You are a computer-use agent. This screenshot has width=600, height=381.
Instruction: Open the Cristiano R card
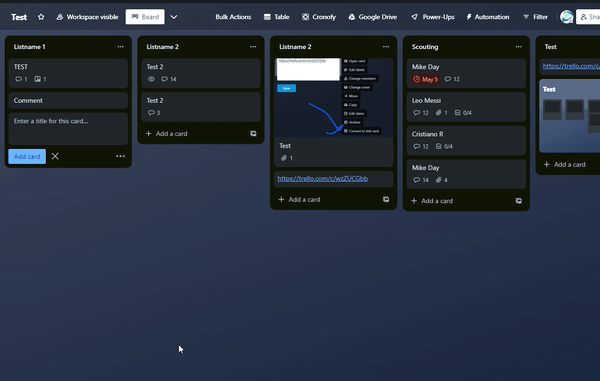pos(466,140)
